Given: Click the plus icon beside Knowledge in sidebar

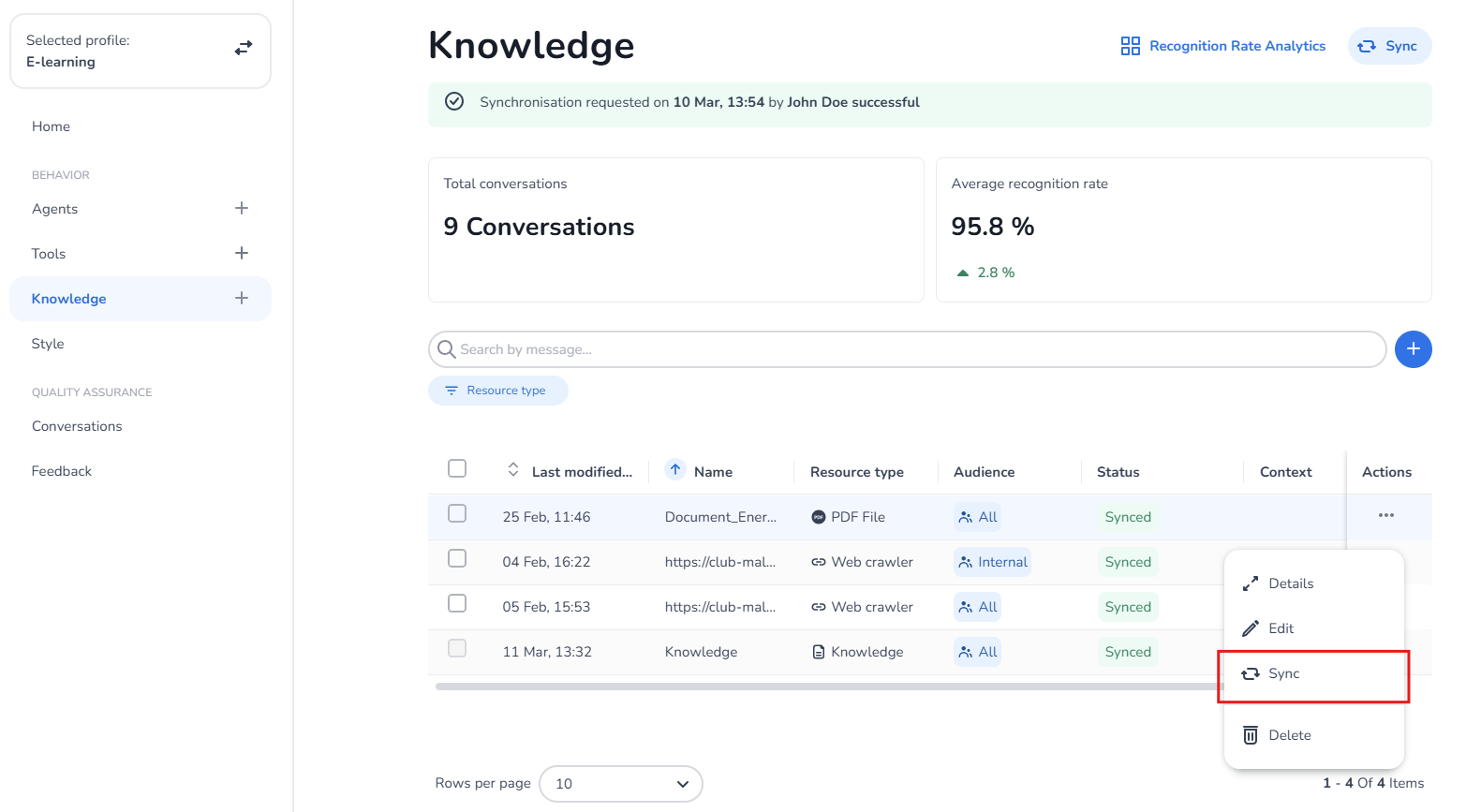Looking at the screenshot, I should click(242, 298).
